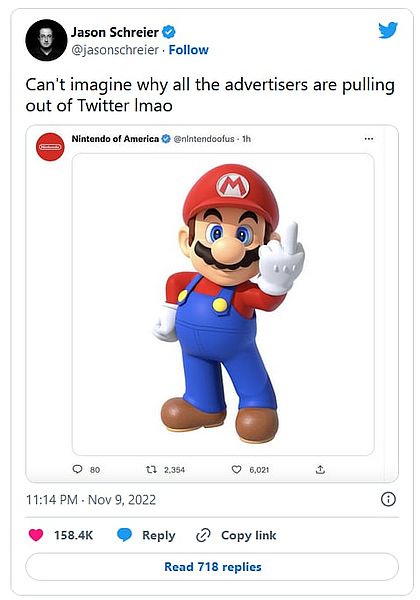Click the comment bubble icon showing 80
420x600 pixels.
pyautogui.click(x=77, y=469)
